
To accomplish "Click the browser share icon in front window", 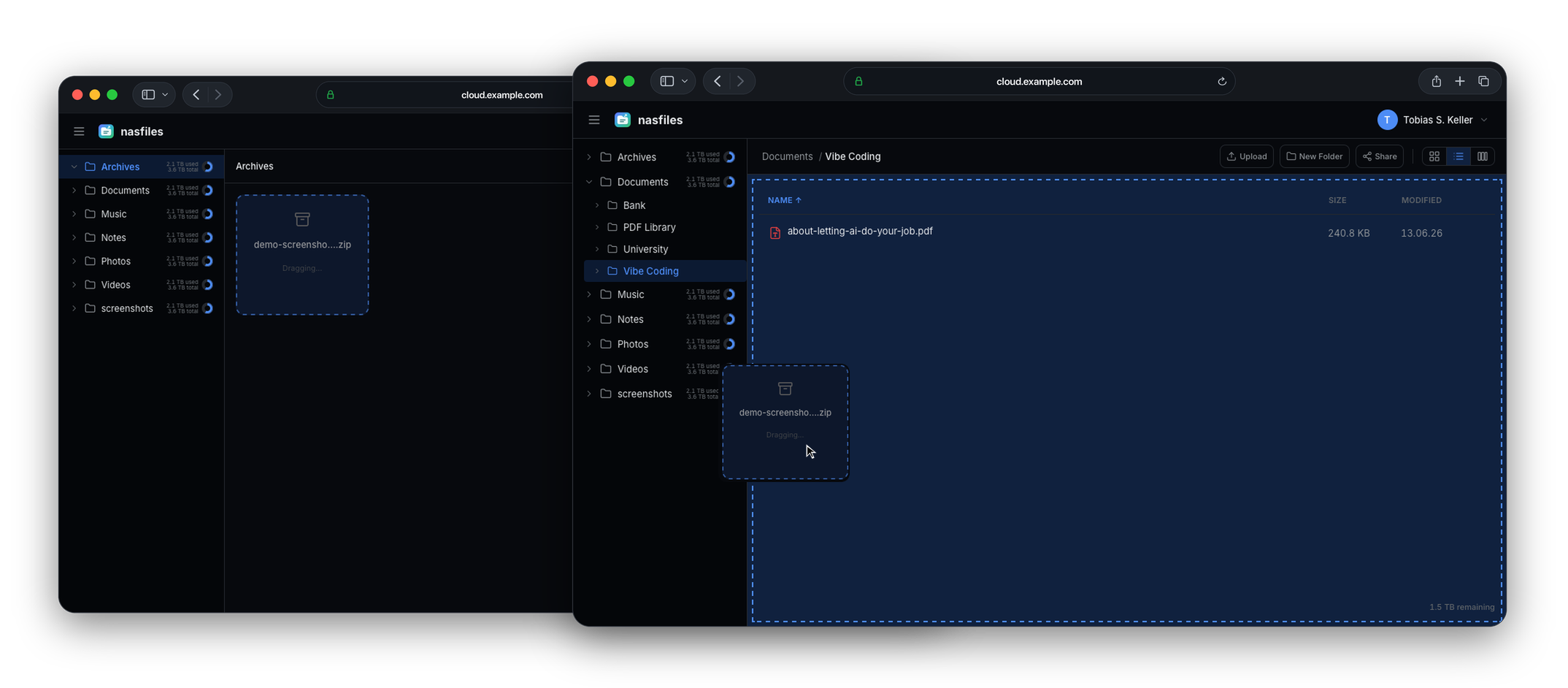I will click(x=1436, y=81).
